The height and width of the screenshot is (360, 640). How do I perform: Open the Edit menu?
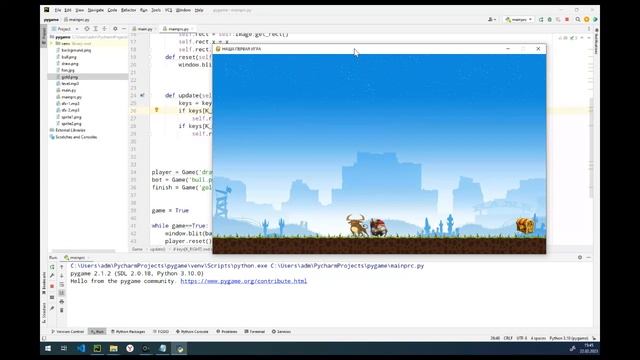68,10
